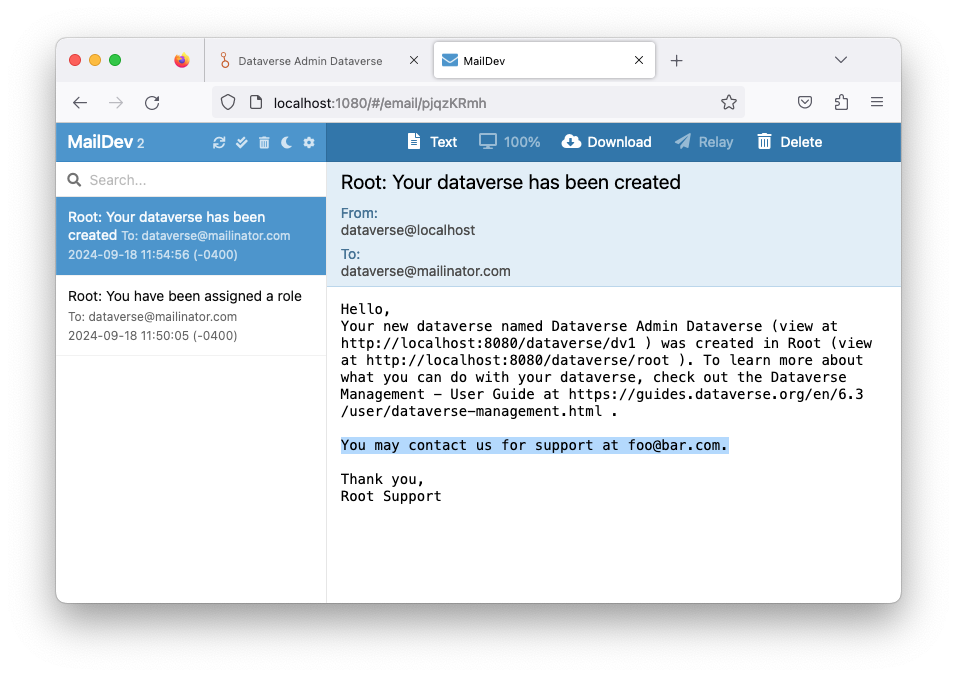Toggle dark mode moon icon
Viewport: 957px width, 677px height.
(286, 143)
